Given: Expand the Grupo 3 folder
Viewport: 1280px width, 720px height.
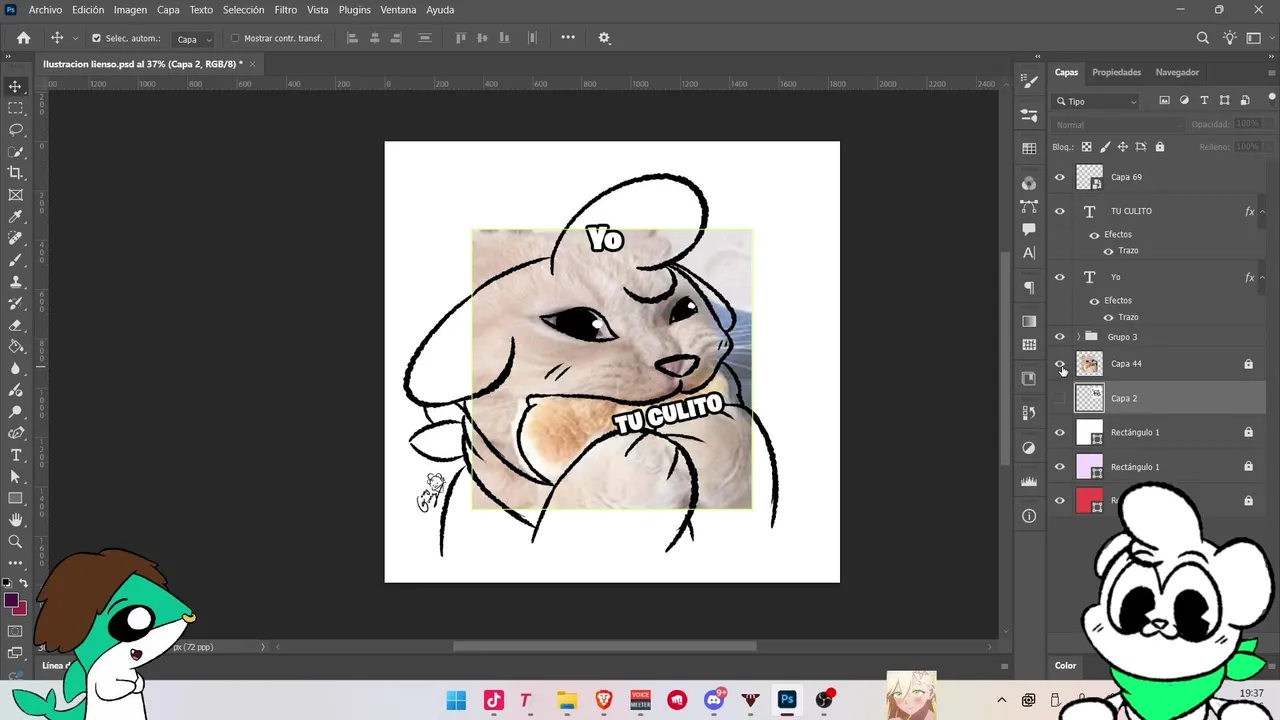Looking at the screenshot, I should click(x=1078, y=337).
